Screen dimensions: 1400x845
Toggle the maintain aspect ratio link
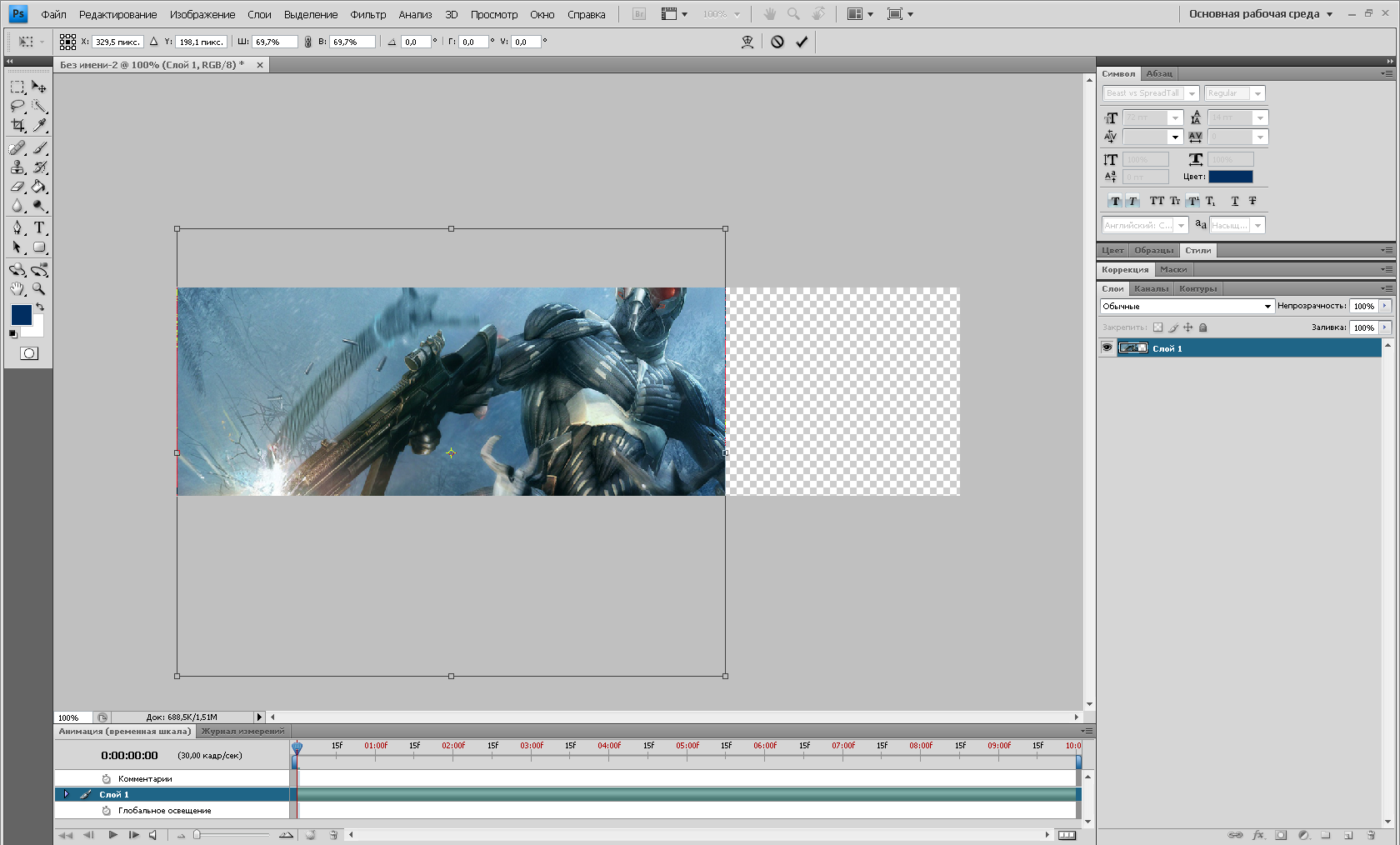(307, 42)
